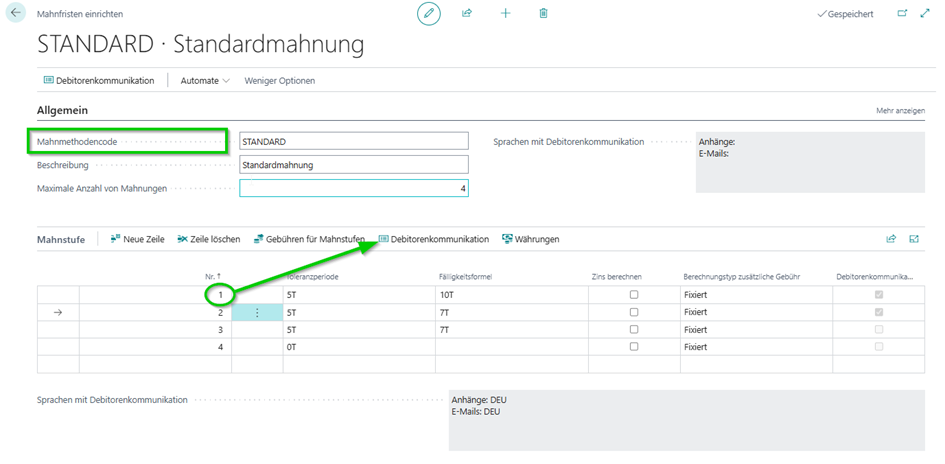Click the Beschreibung input field
945x464 pixels.
click(353, 165)
